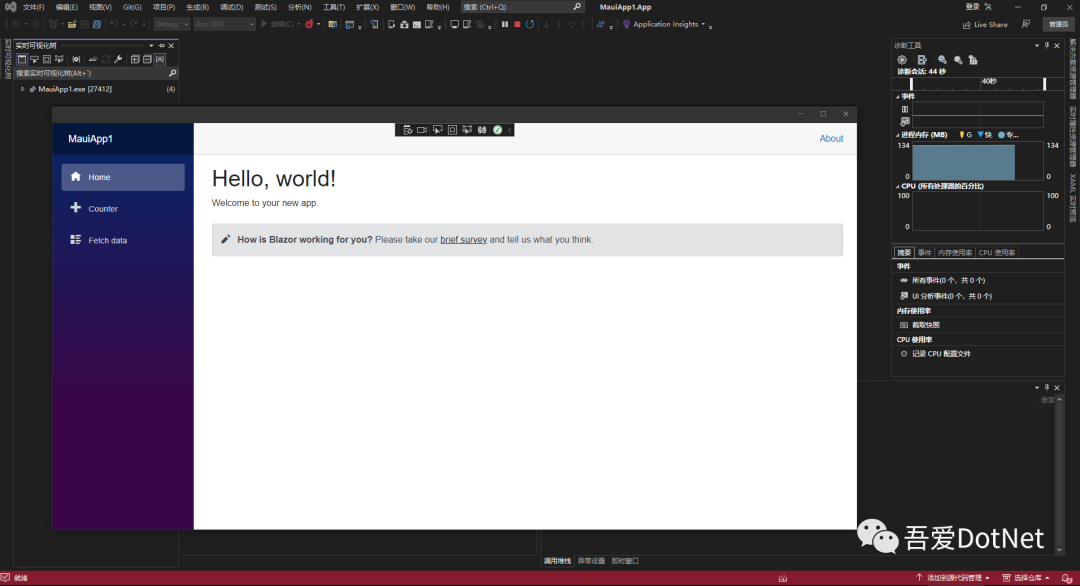Collapse the Events section in diagnostics

pyautogui.click(x=897, y=97)
